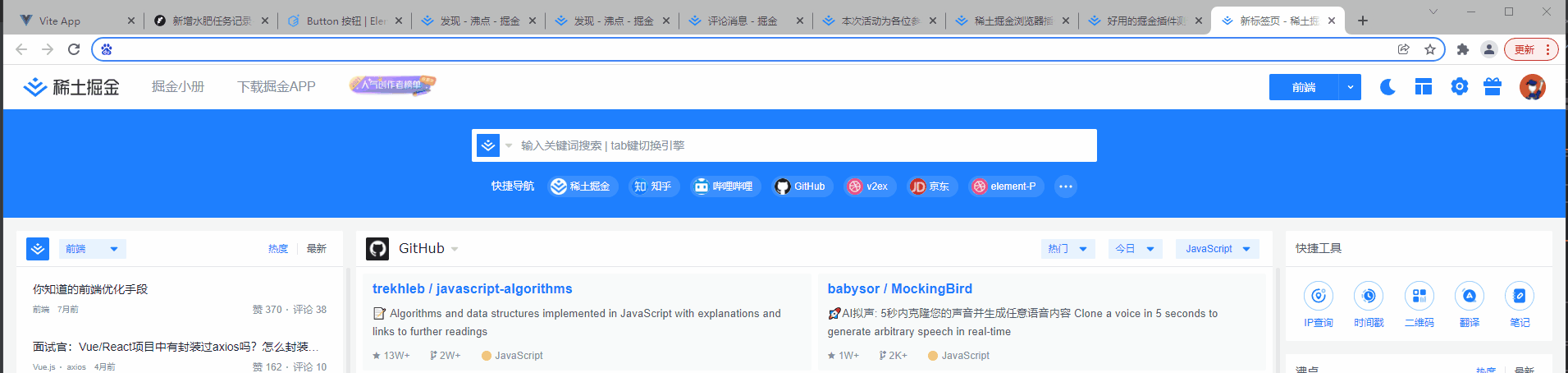The height and width of the screenshot is (373, 1568).
Task: Open 翻译 quick tool
Action: coord(1470,305)
